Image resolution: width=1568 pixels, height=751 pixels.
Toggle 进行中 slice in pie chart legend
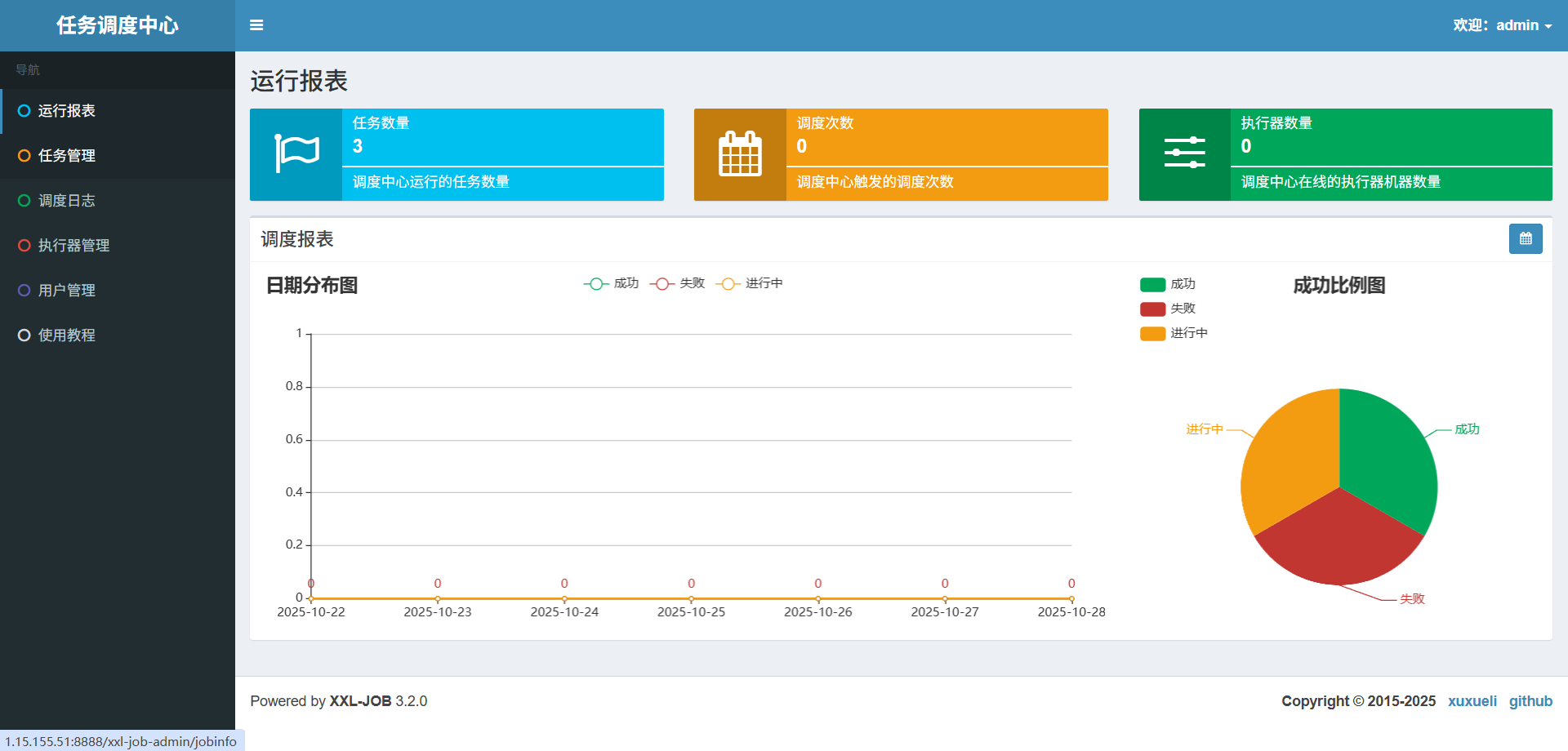point(1174,333)
